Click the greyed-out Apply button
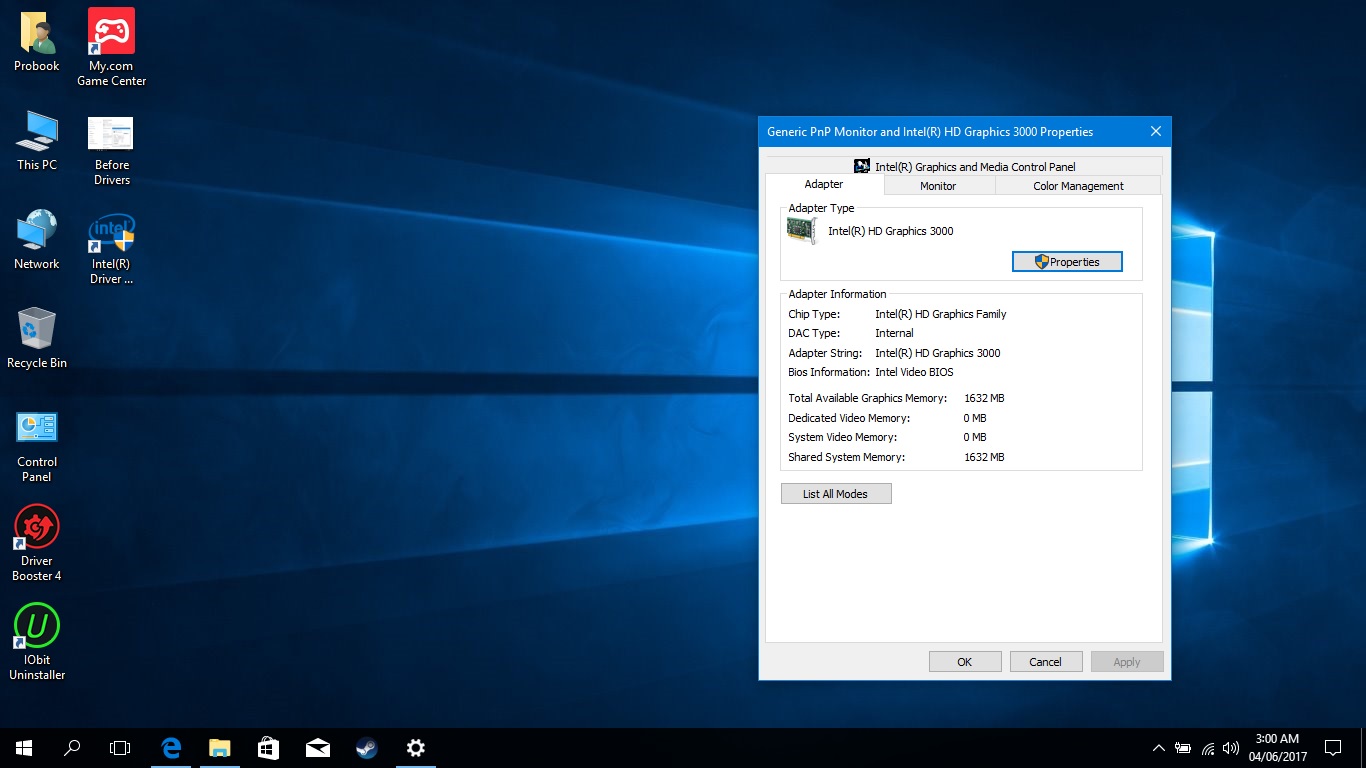1366x768 pixels. [x=1127, y=662]
